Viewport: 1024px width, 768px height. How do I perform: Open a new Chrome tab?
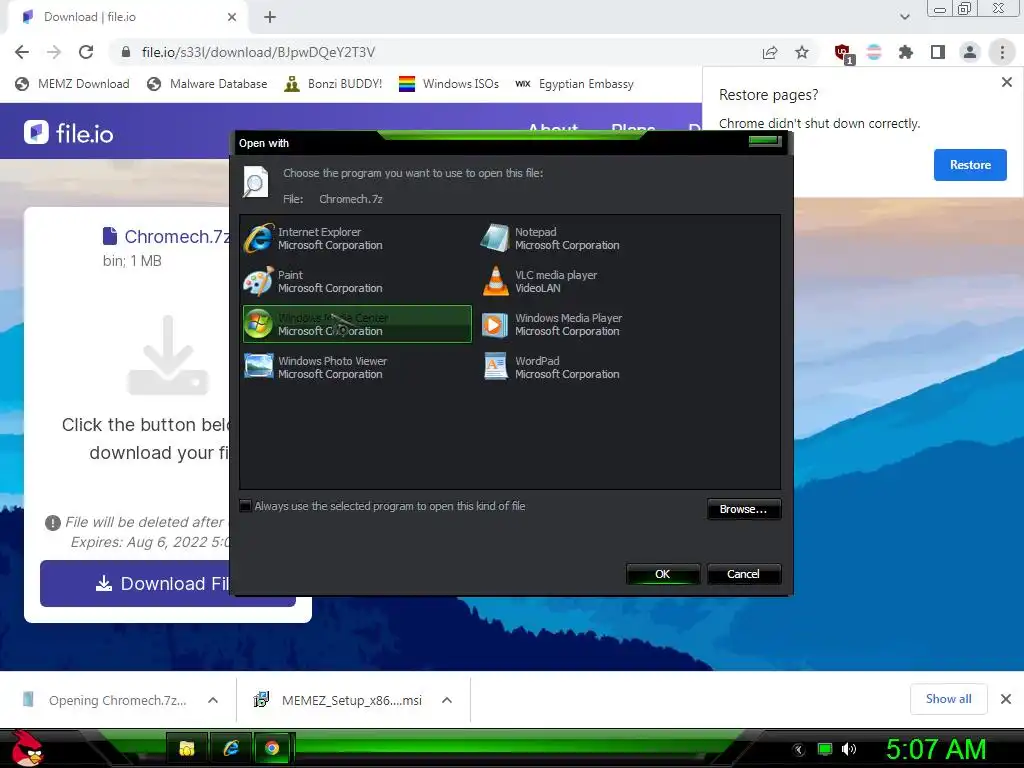[270, 17]
